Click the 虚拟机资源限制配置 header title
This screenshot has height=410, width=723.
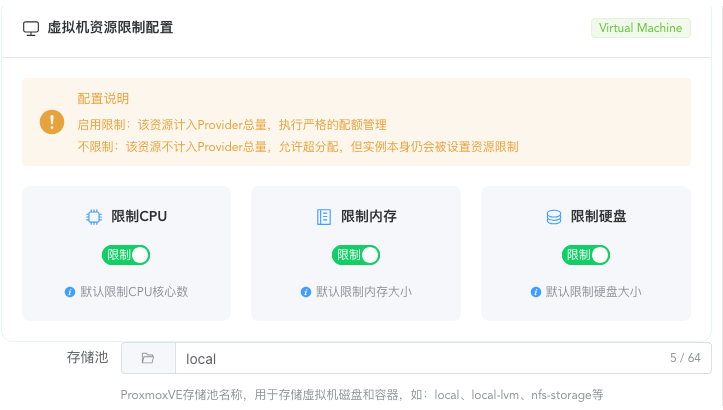click(x=110, y=28)
